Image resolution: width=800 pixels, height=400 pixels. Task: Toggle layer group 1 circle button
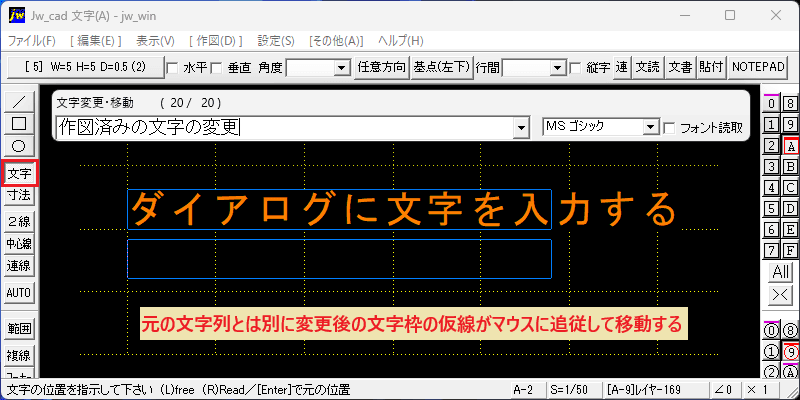coord(772,352)
